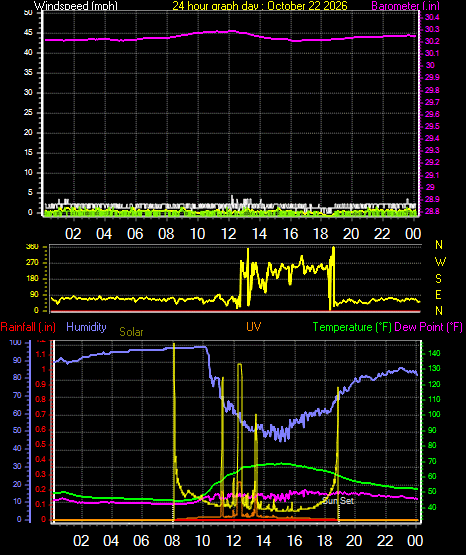Click the "S" compass label beside wind direction chart
This screenshot has width=466, height=555.
click(x=438, y=279)
